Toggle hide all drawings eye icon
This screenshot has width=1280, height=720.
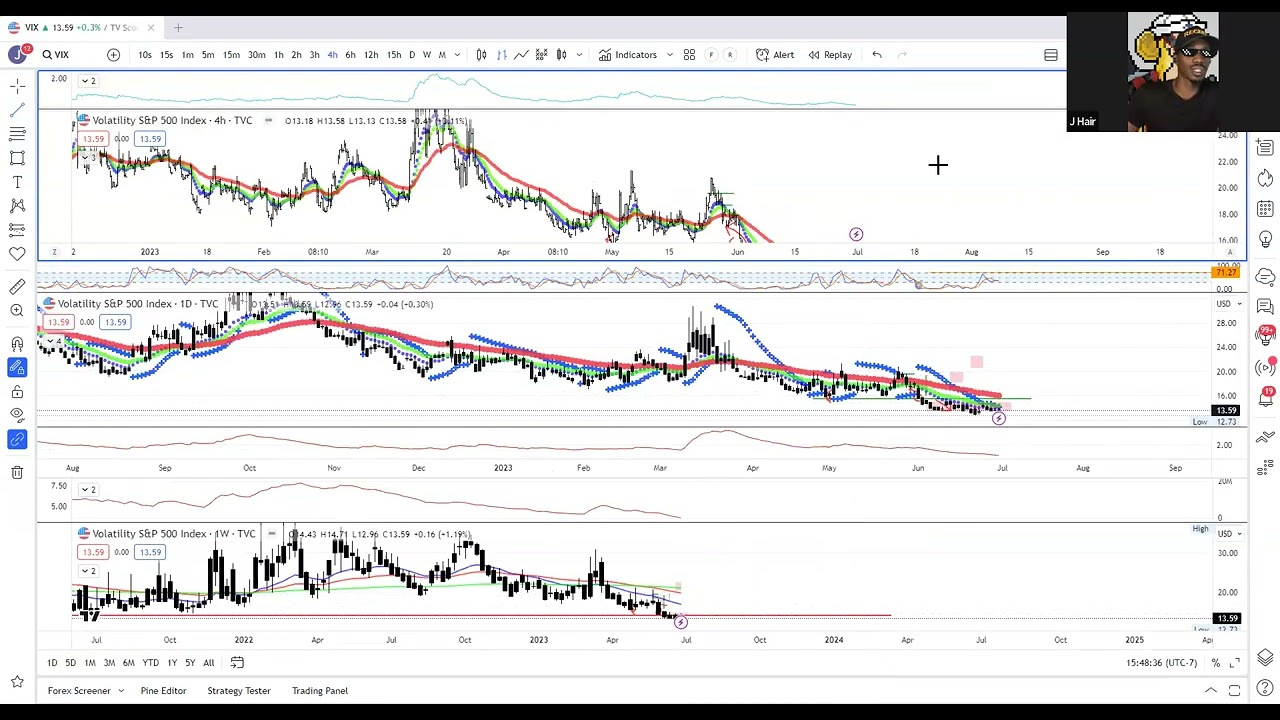17,415
